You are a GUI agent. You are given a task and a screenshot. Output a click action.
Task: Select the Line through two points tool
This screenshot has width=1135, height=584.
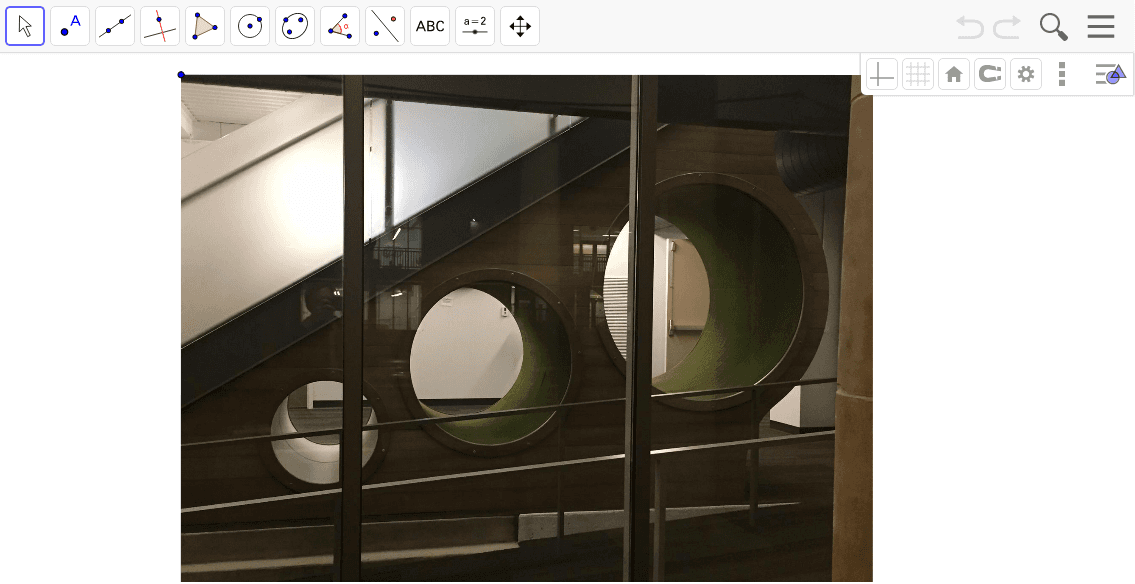click(x=115, y=26)
